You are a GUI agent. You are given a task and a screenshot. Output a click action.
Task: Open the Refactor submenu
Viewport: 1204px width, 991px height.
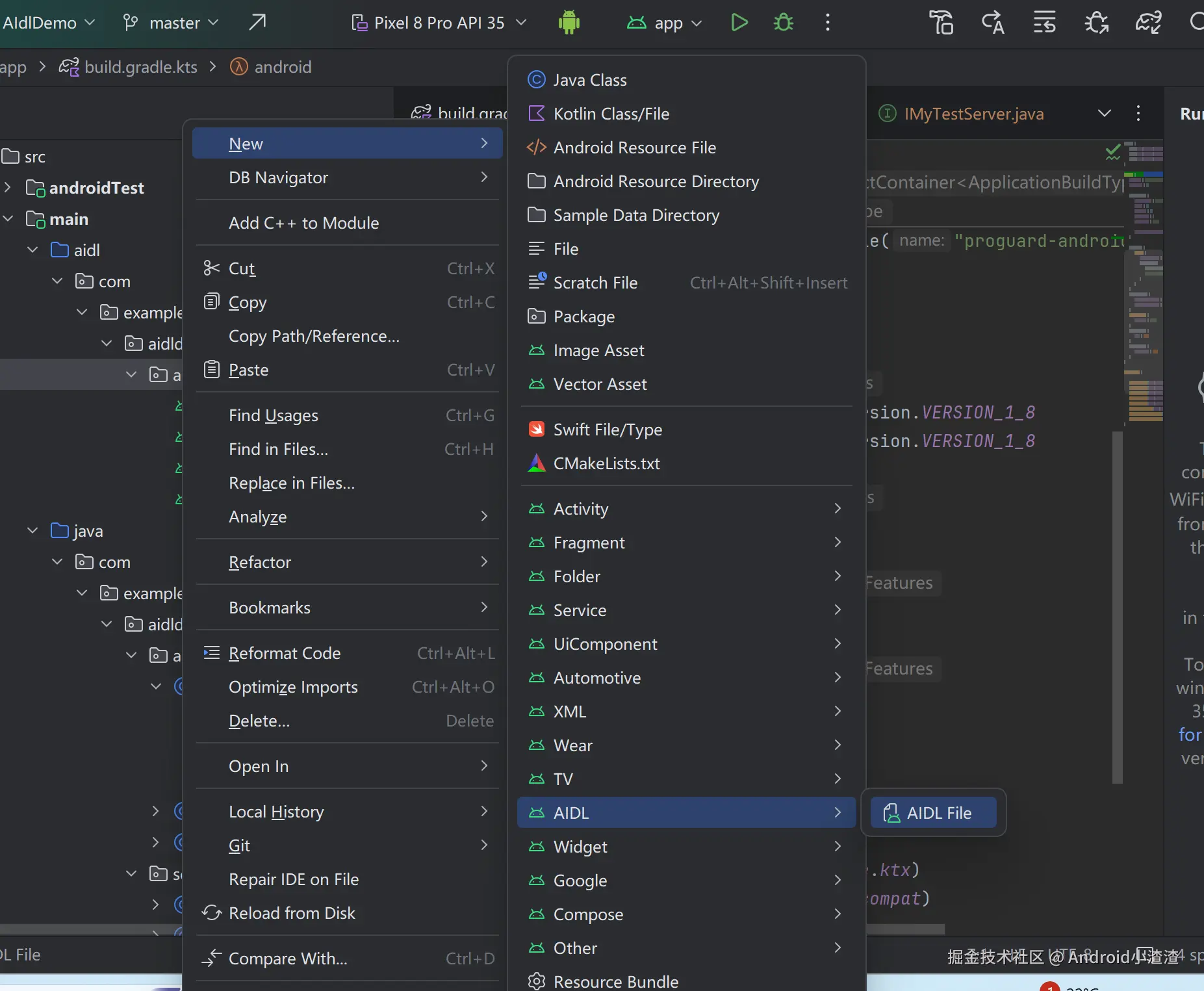(348, 562)
